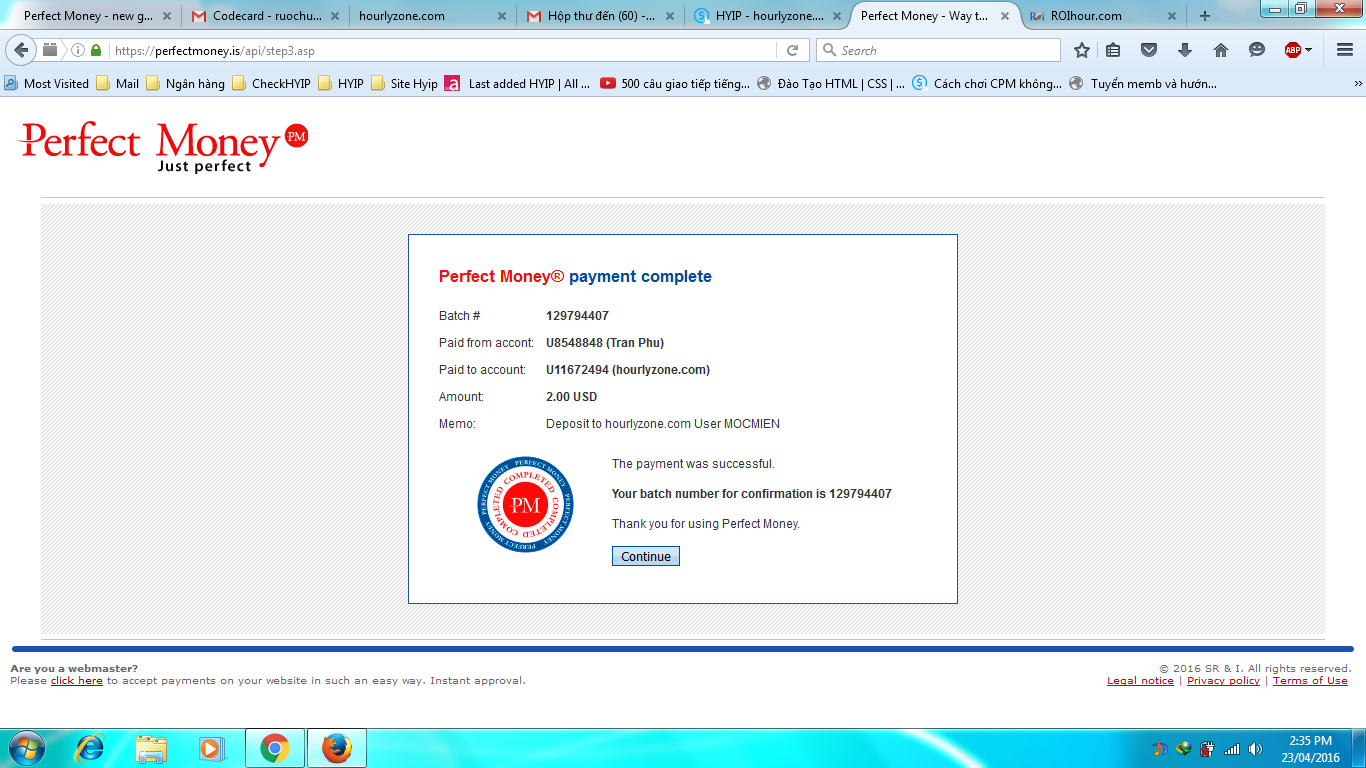This screenshot has height=768, width=1366.
Task: Switch to the 'HYIP - hourlyzone....' tab
Action: click(x=758, y=16)
